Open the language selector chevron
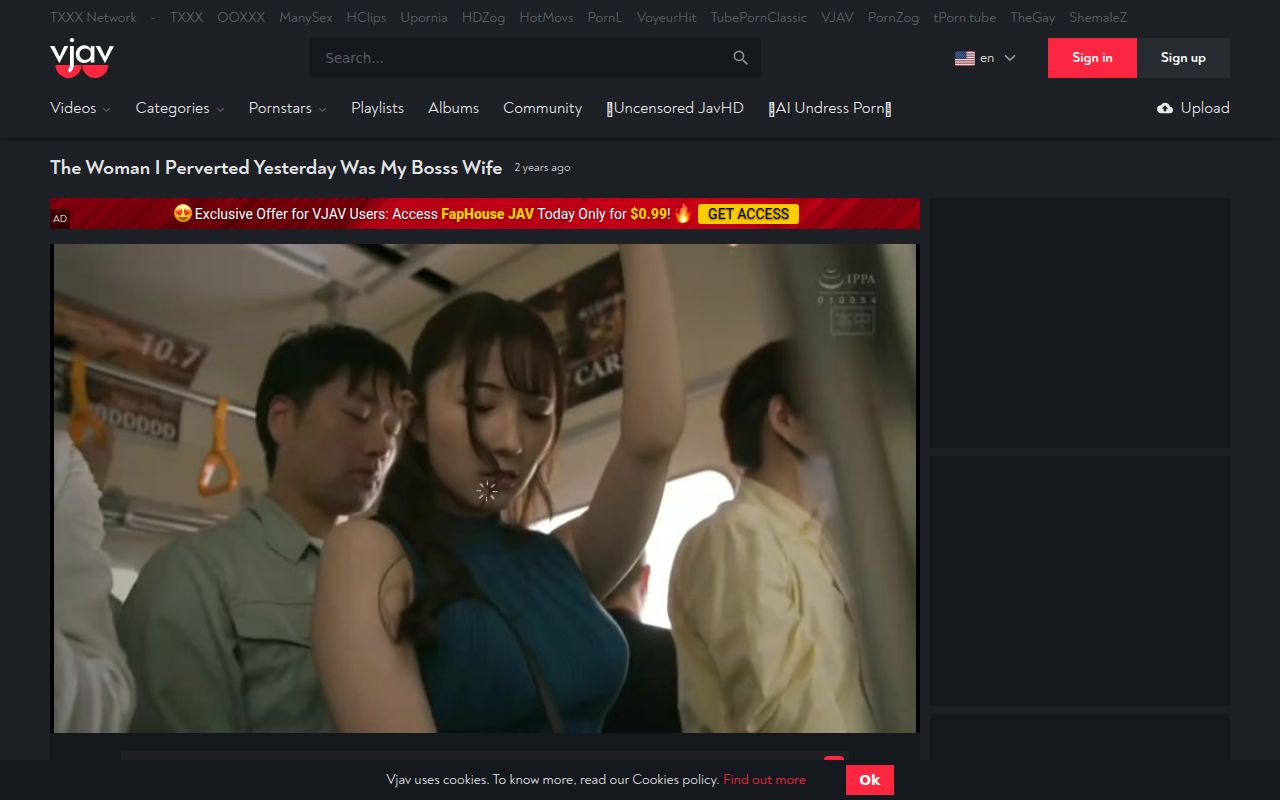The width and height of the screenshot is (1280, 800). 1010,58
